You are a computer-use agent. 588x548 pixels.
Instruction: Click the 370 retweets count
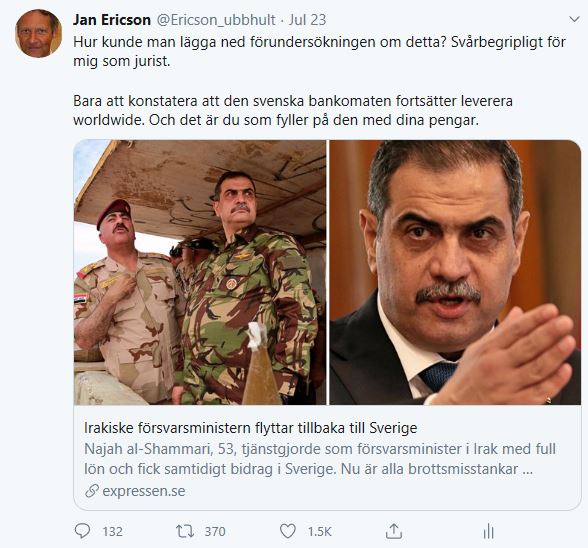pyautogui.click(x=215, y=531)
